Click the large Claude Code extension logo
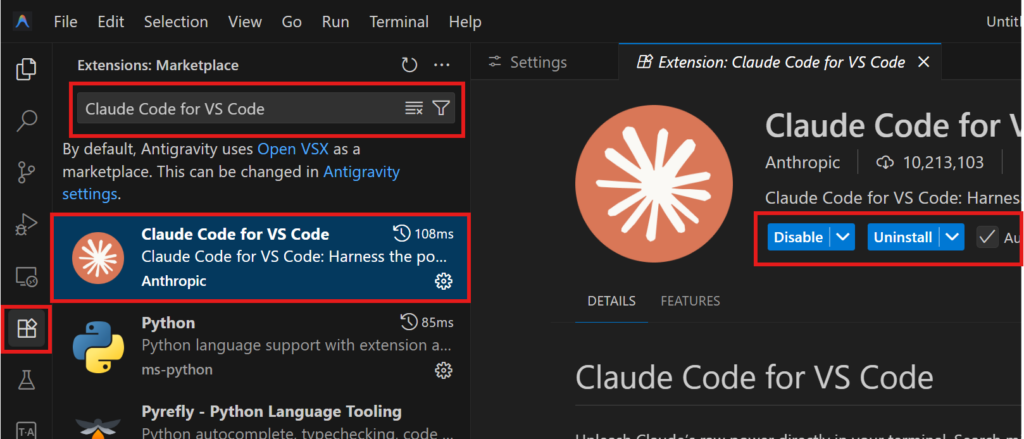 pos(654,182)
